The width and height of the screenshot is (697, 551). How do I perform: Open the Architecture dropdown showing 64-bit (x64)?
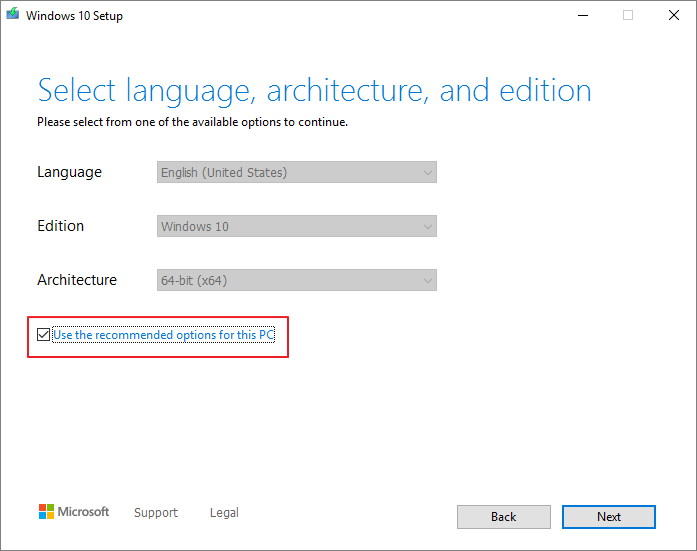[297, 281]
